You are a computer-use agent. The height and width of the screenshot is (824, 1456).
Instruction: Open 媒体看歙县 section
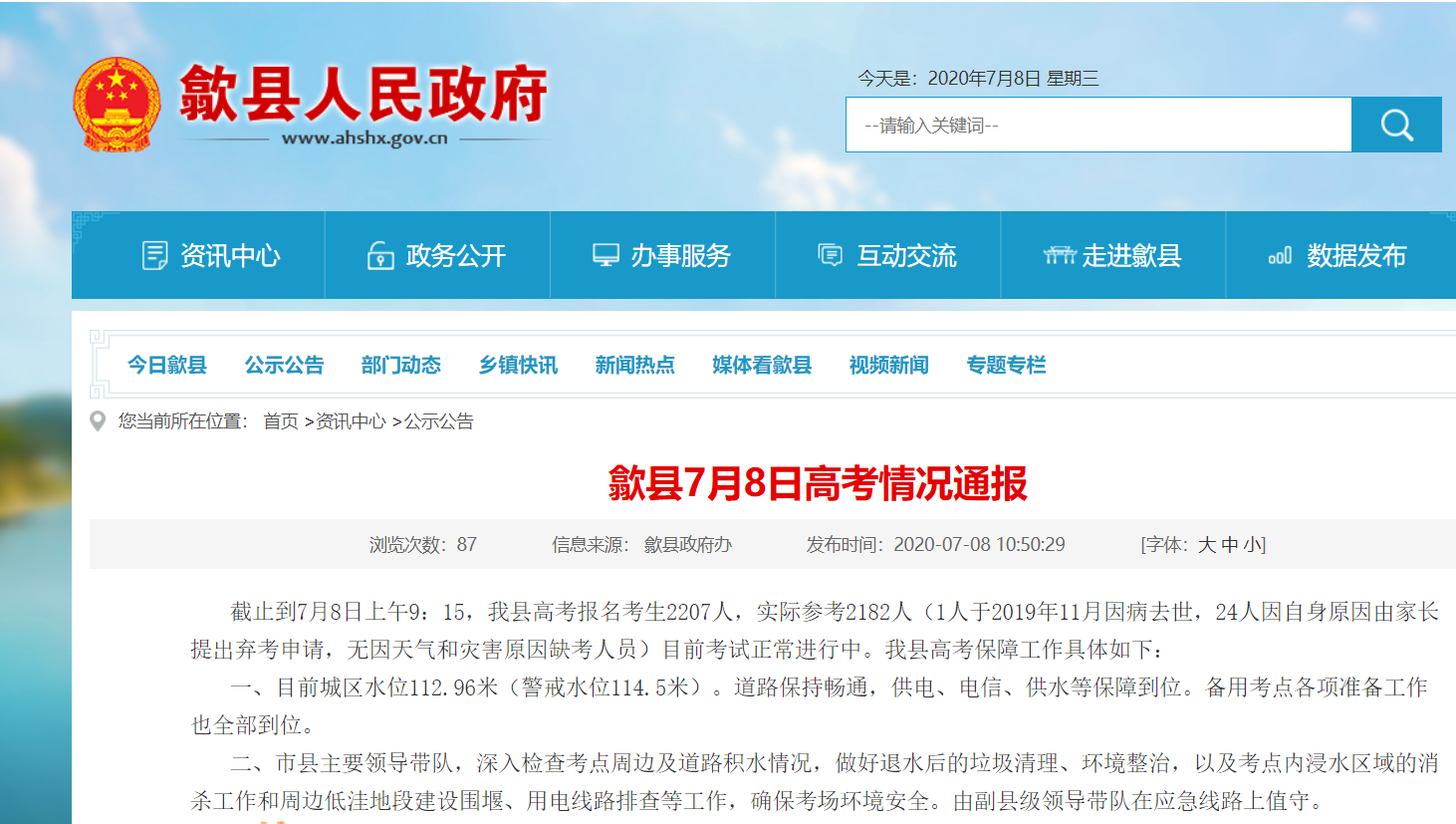coord(762,365)
